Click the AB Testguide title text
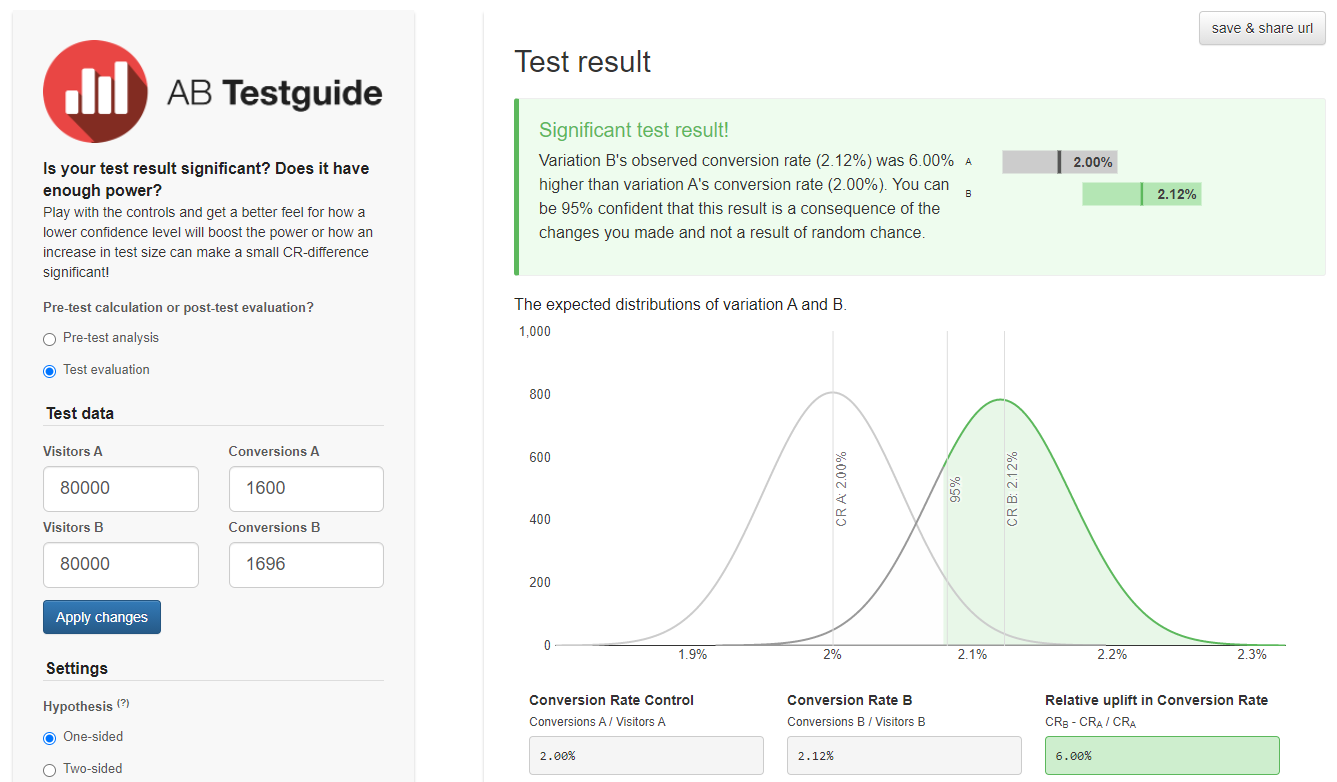1337x782 pixels. coord(275,93)
